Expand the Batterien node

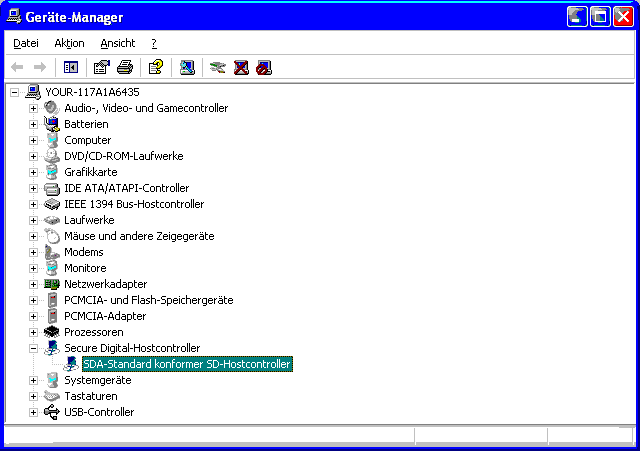[33, 124]
